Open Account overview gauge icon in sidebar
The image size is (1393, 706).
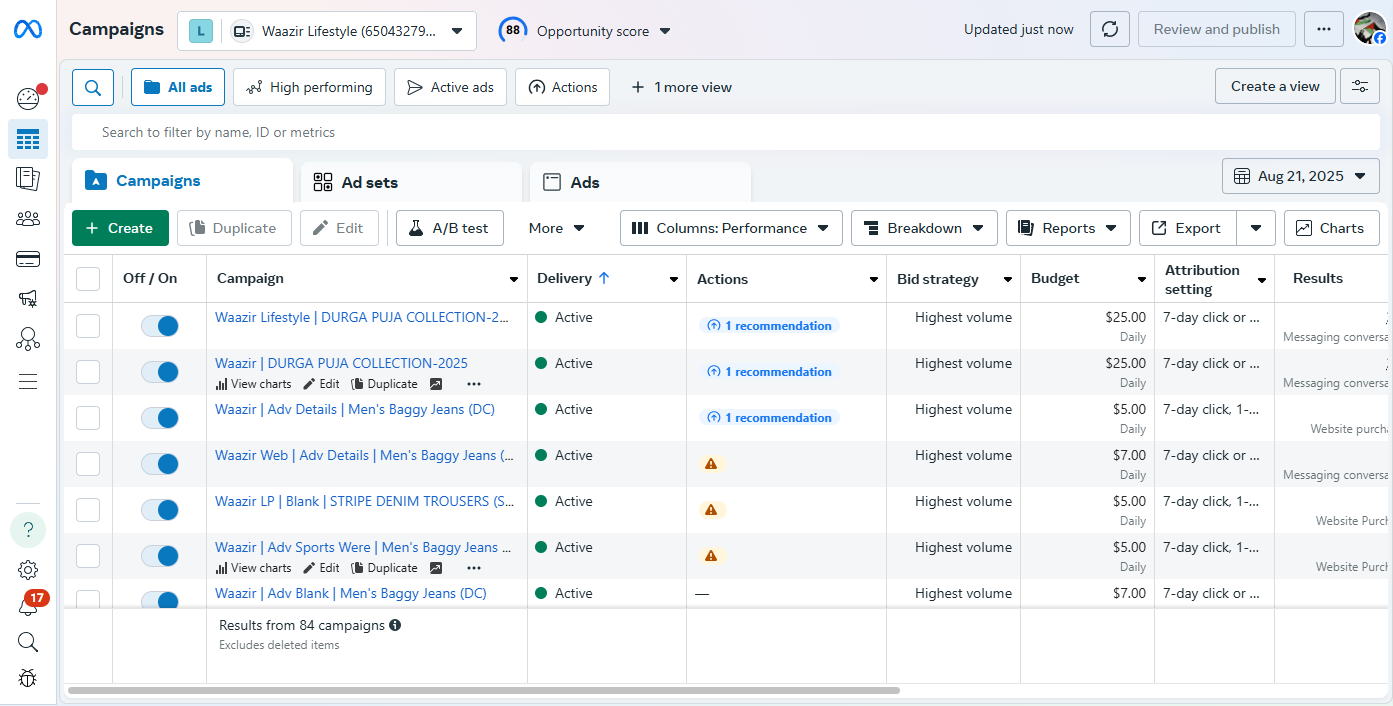click(28, 98)
